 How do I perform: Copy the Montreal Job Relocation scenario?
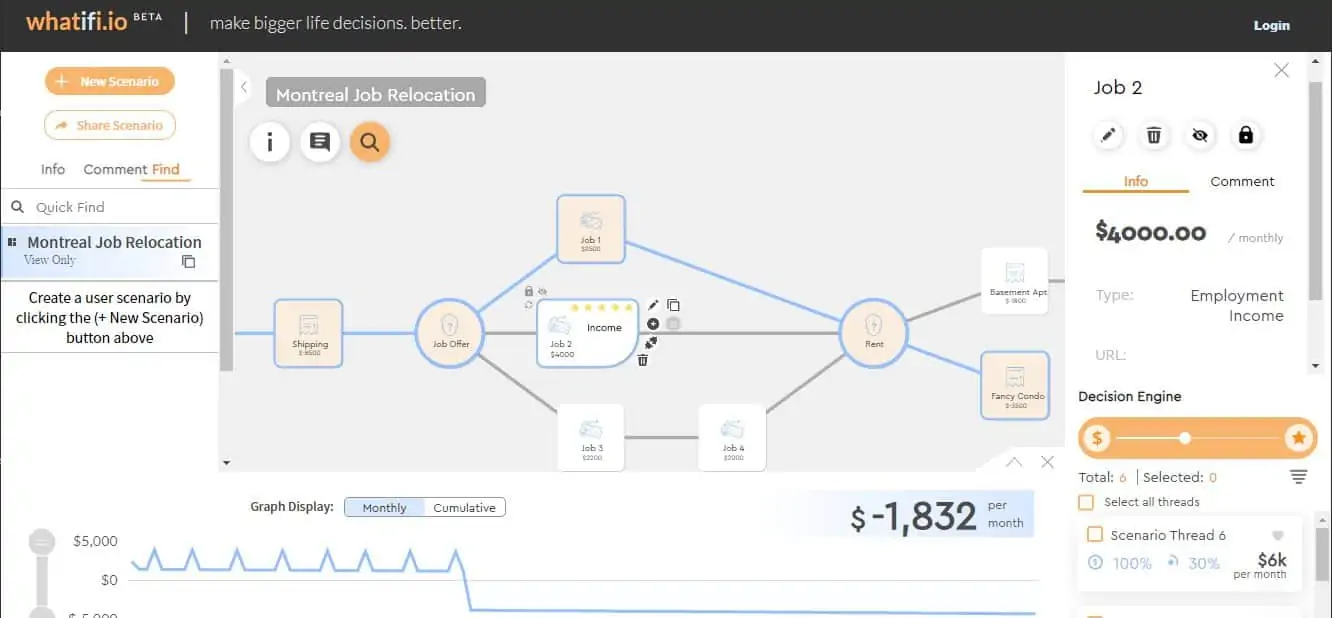tap(188, 262)
